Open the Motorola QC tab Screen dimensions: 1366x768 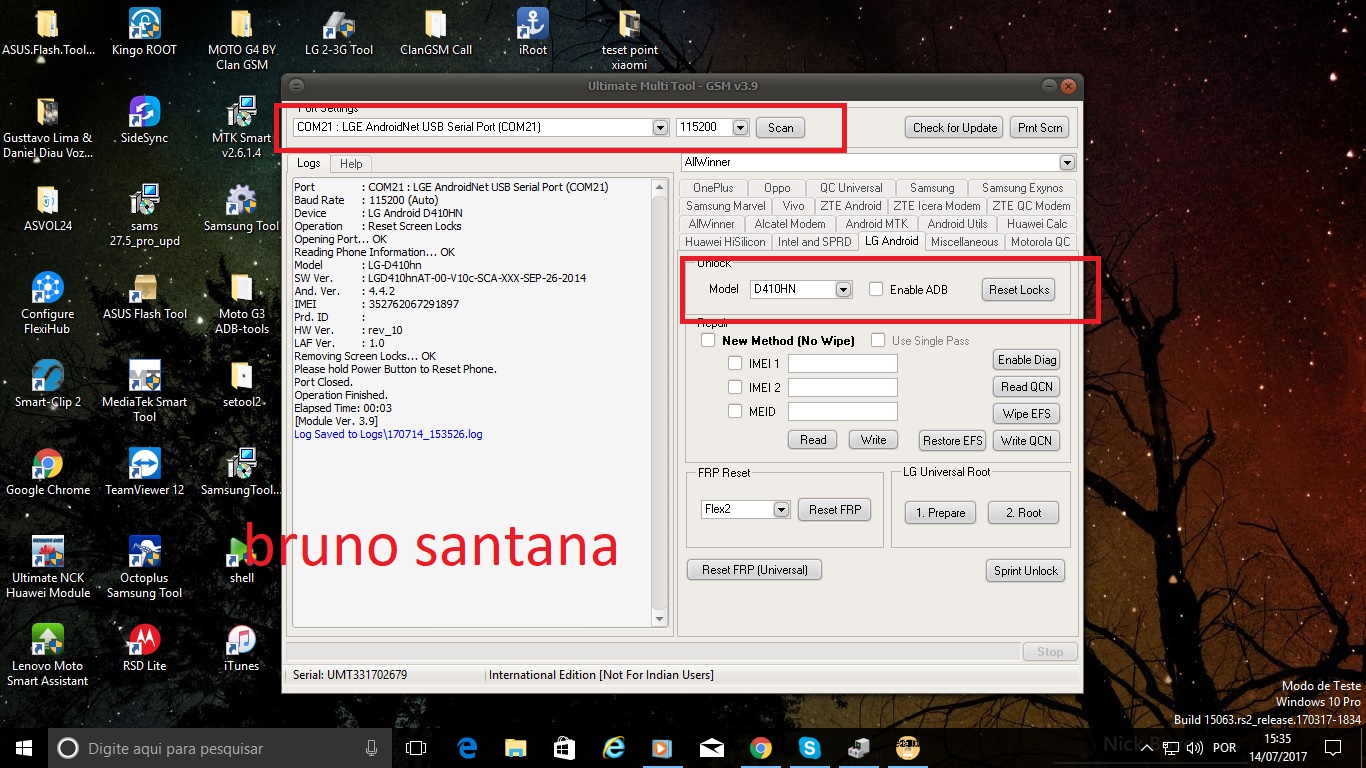[1040, 242]
